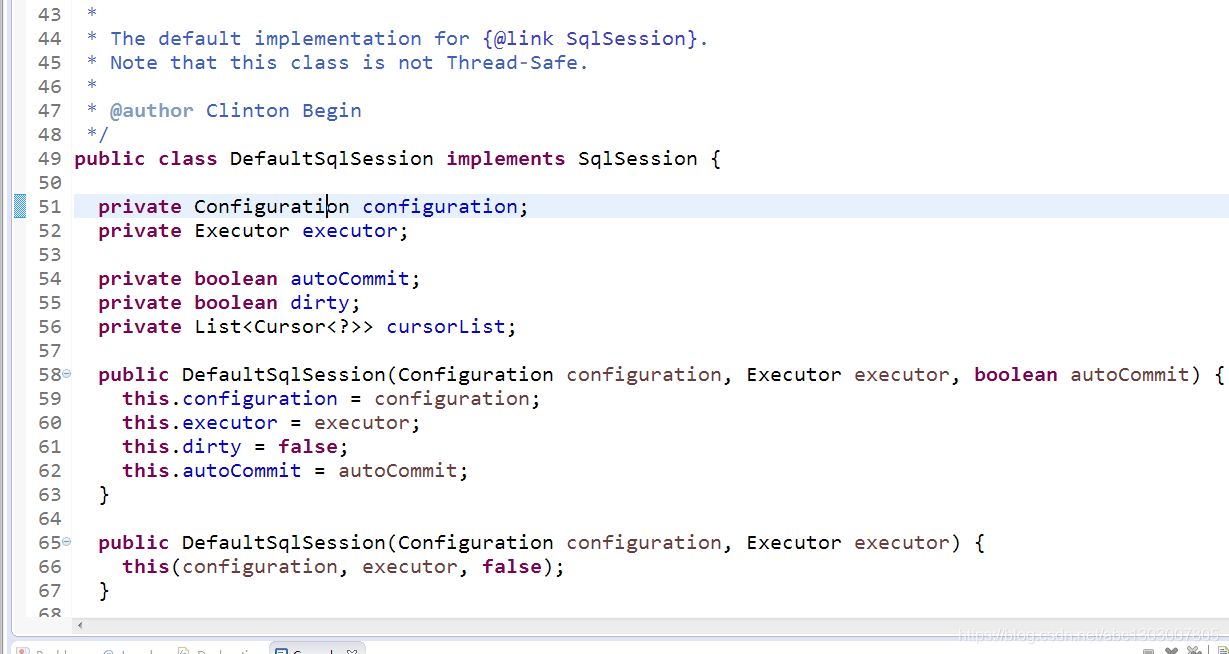Viewport: 1229px width, 654px height.
Task: Click the Javadoc @ icon on its tab
Action: click(x=110, y=650)
